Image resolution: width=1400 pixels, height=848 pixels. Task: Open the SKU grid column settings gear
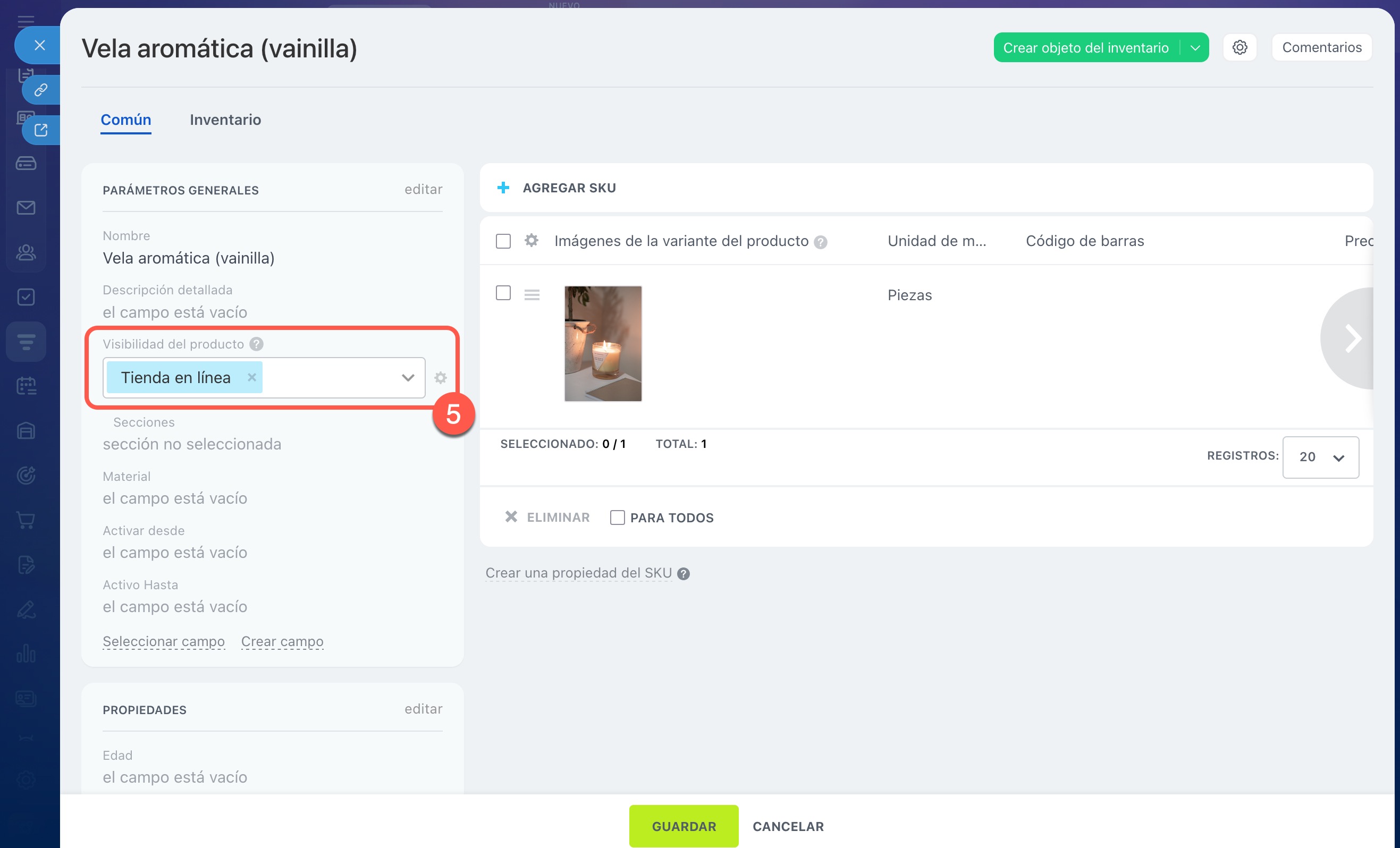click(532, 241)
